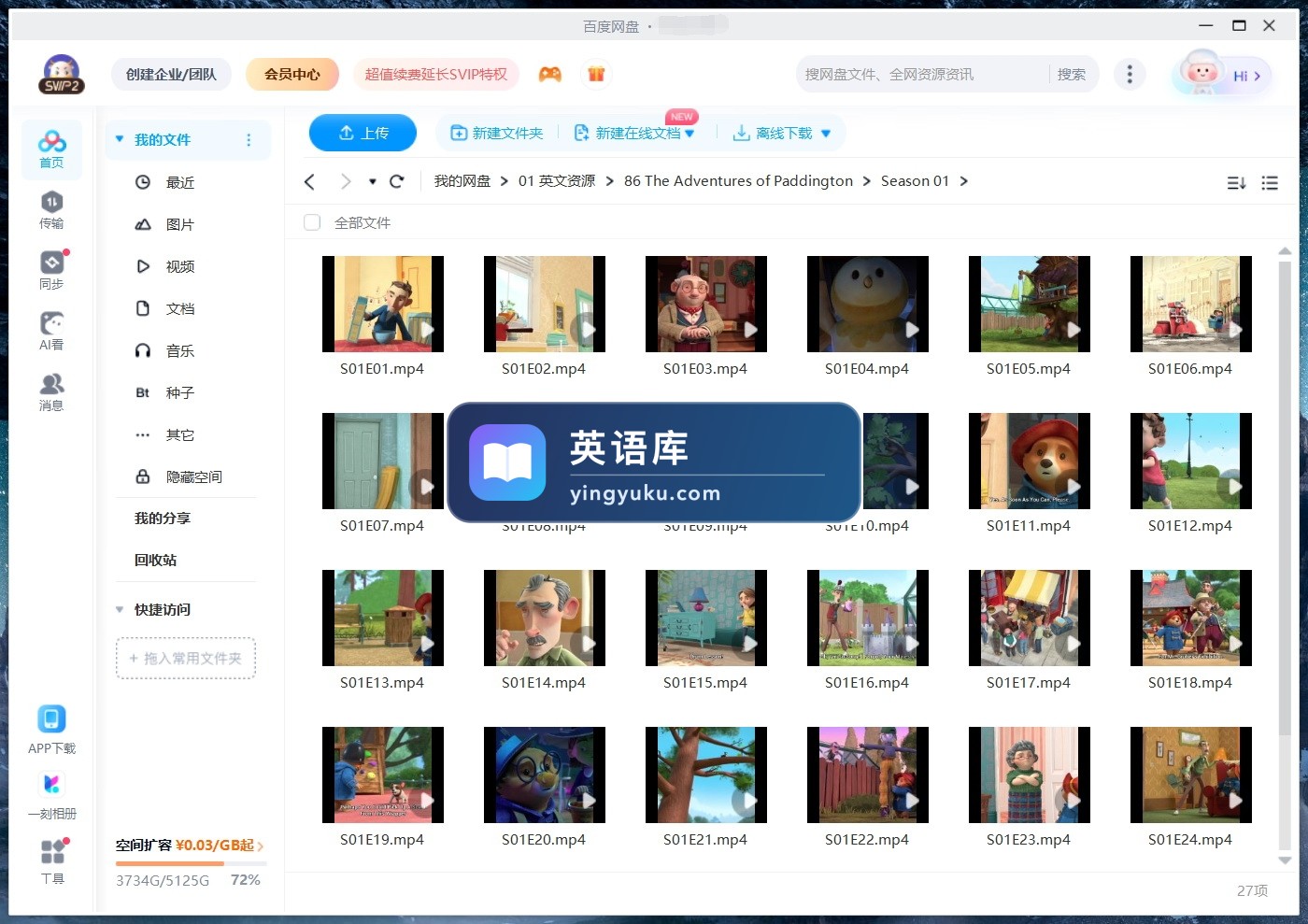Image resolution: width=1308 pixels, height=924 pixels.
Task: Open 音乐 music category
Action: [180, 350]
